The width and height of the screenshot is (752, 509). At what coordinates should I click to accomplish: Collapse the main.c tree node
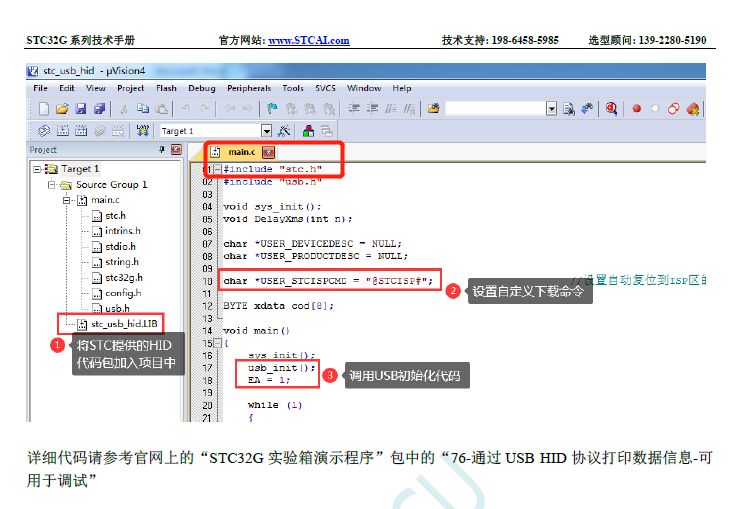(x=67, y=200)
